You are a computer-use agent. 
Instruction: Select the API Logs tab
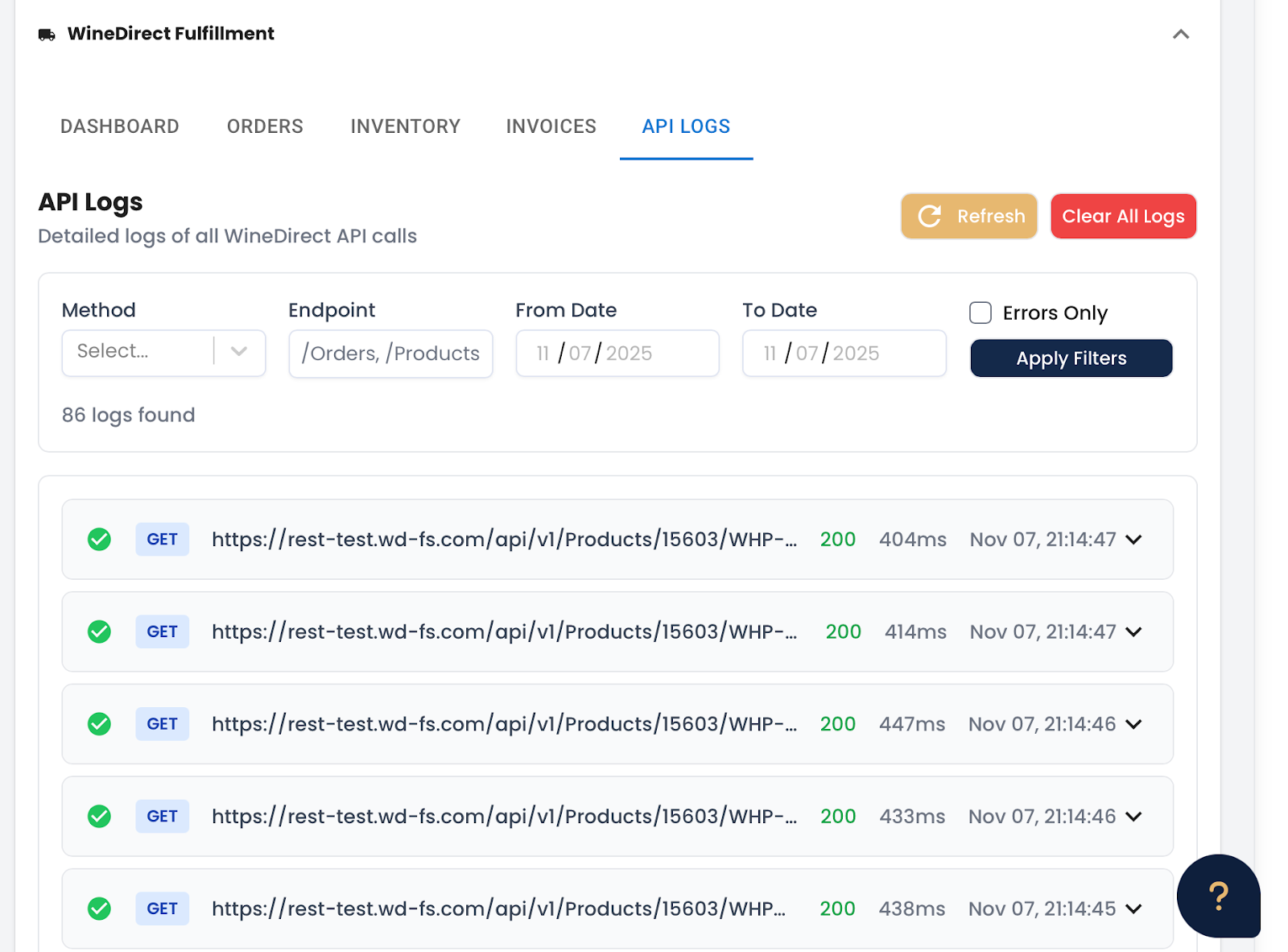coord(686,126)
